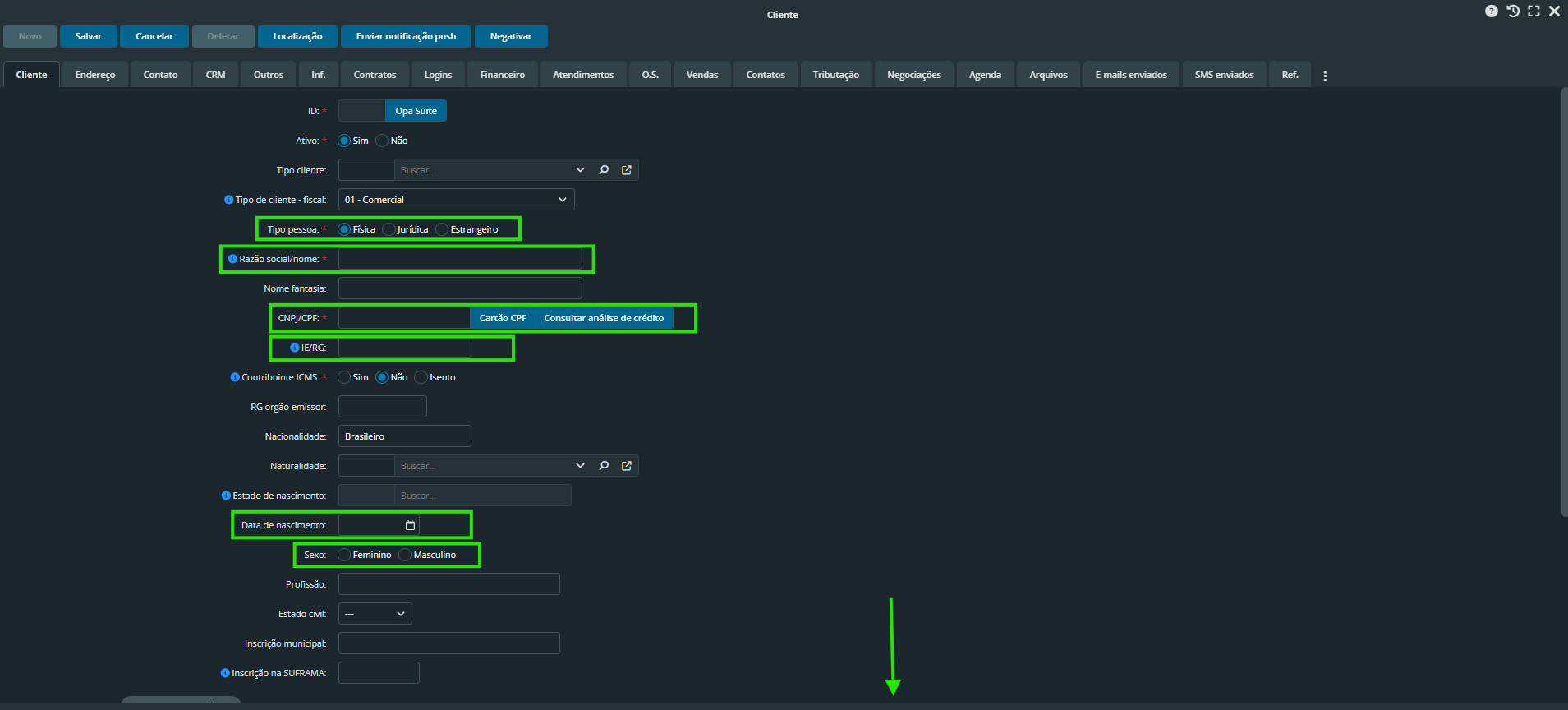Open the Financeiro tab
Screen dimensions: 1568x710
502,75
